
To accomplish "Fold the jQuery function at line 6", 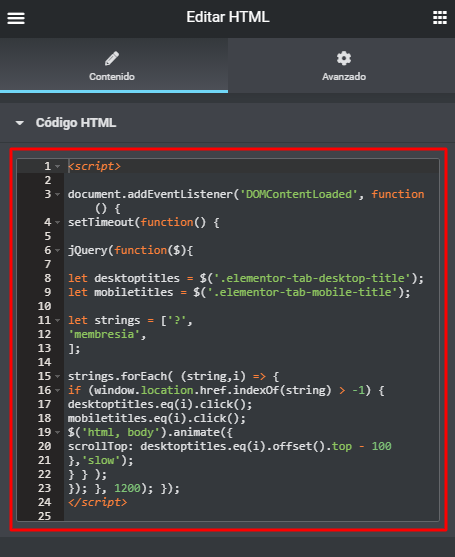I will click(58, 250).
